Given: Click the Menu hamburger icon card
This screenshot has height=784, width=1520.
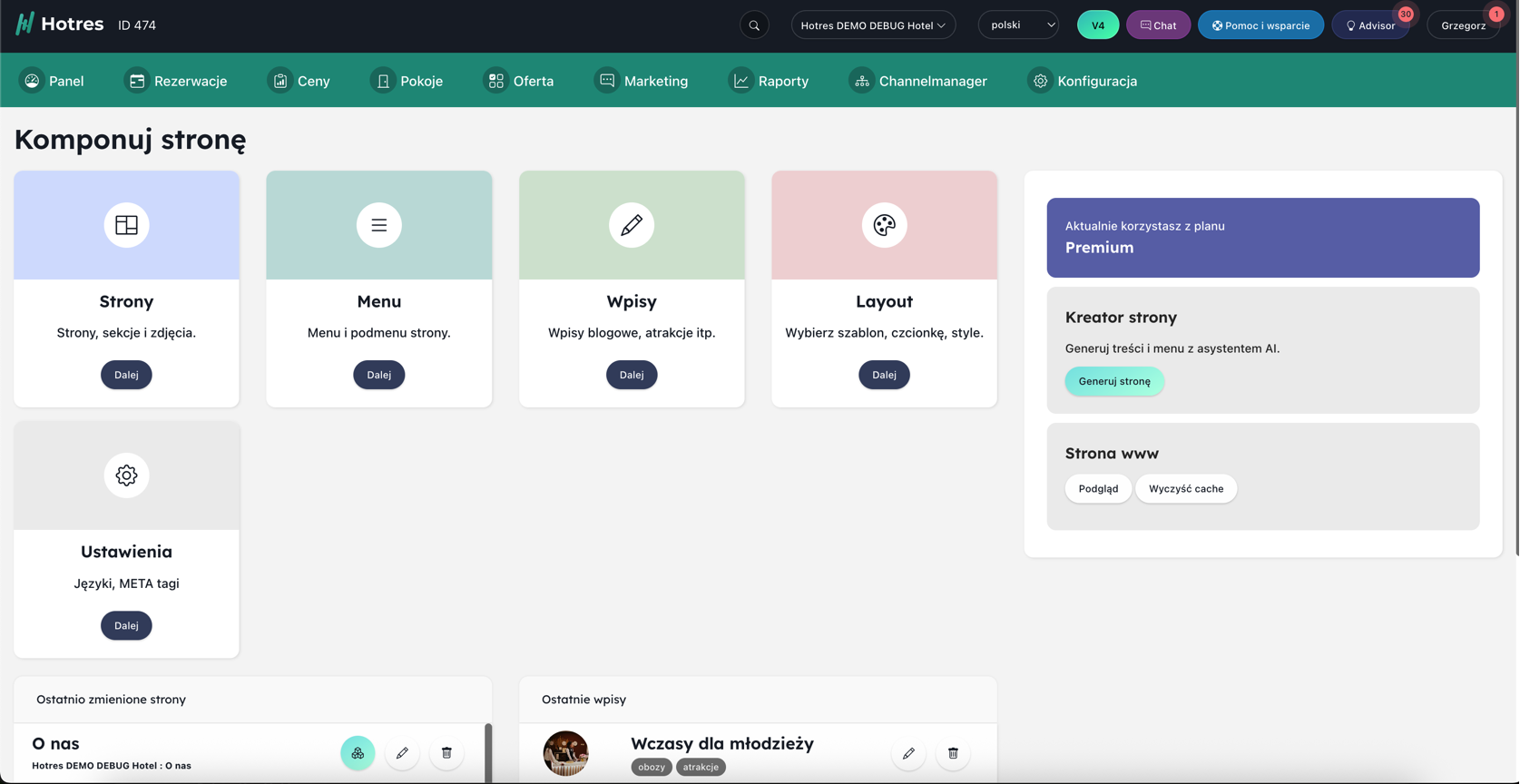Looking at the screenshot, I should pos(378,225).
